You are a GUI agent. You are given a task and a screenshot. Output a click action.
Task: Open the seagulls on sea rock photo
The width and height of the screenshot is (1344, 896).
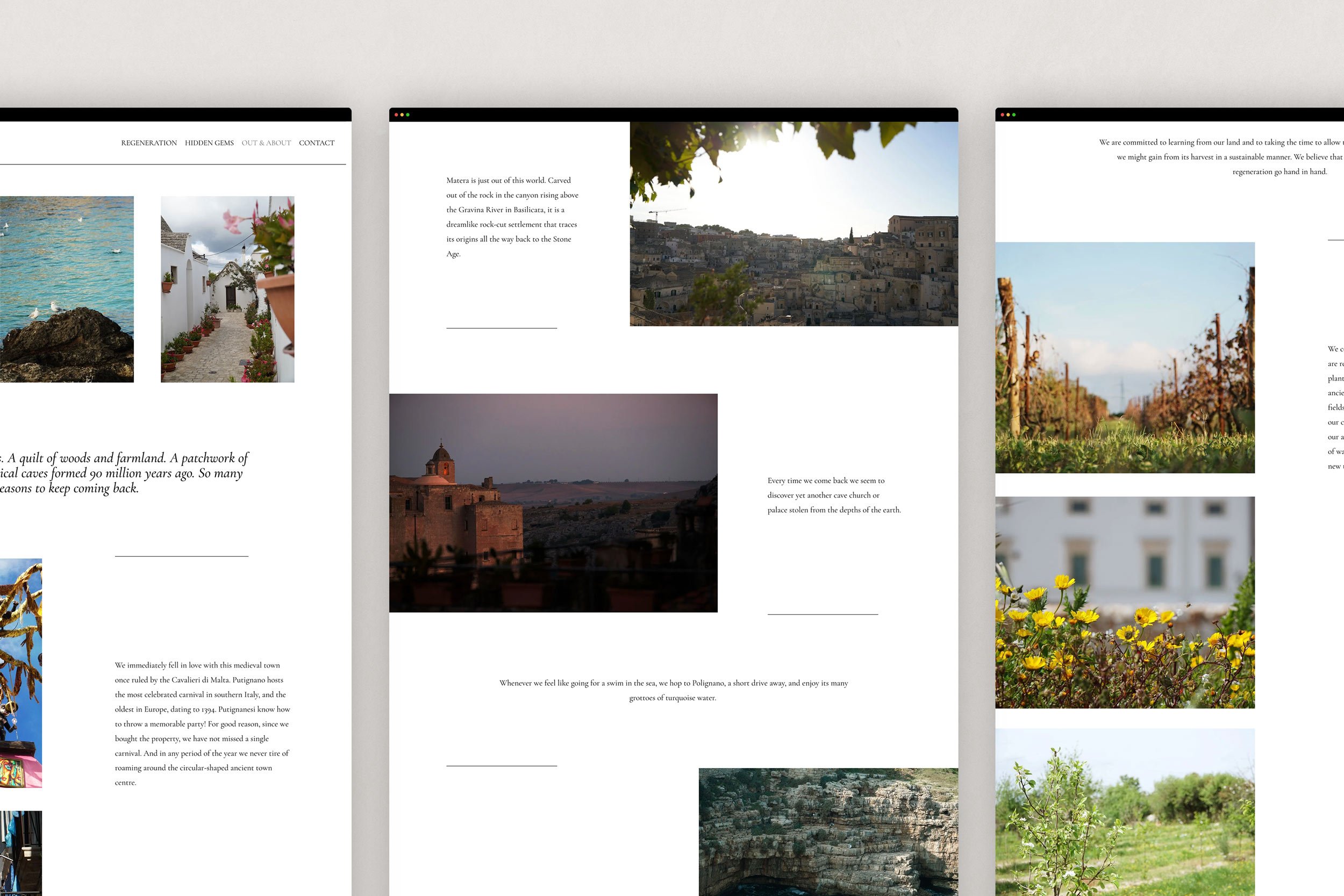[66, 289]
